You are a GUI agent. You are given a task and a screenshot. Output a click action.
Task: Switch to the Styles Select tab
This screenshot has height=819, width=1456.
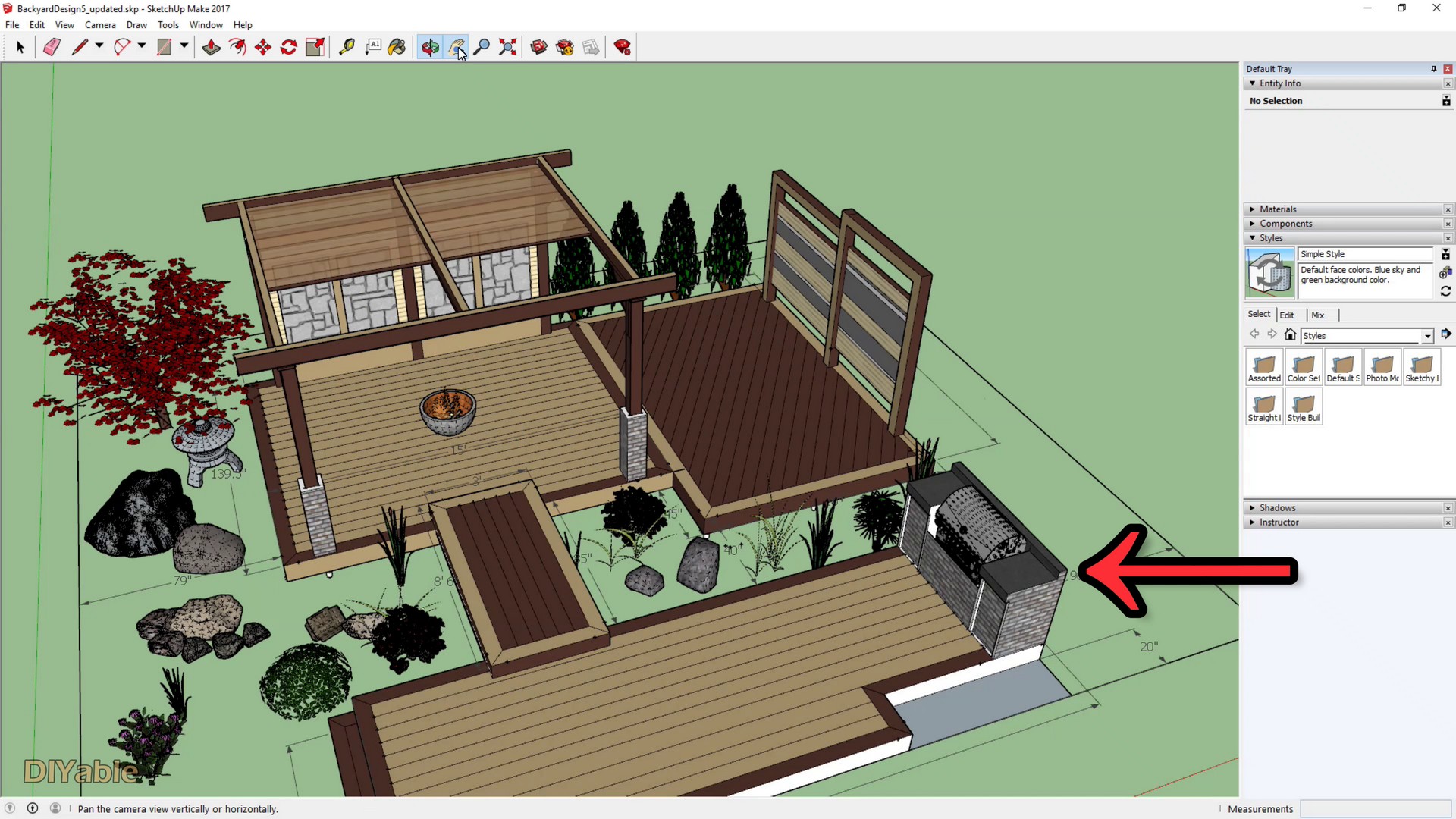point(1259,314)
